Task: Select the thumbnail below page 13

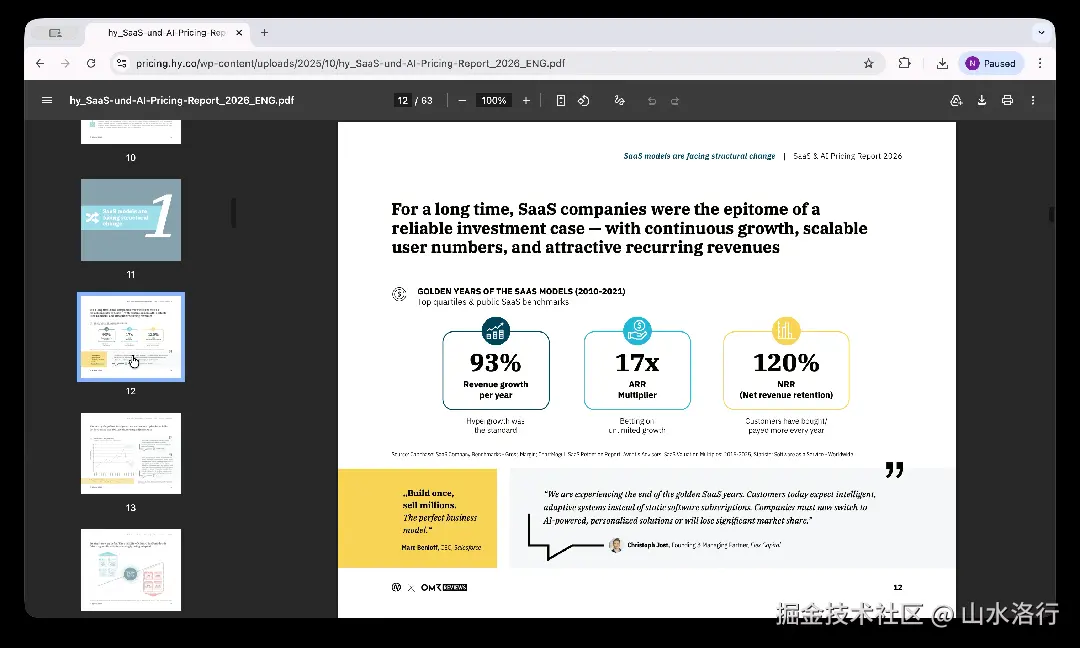Action: (131, 569)
